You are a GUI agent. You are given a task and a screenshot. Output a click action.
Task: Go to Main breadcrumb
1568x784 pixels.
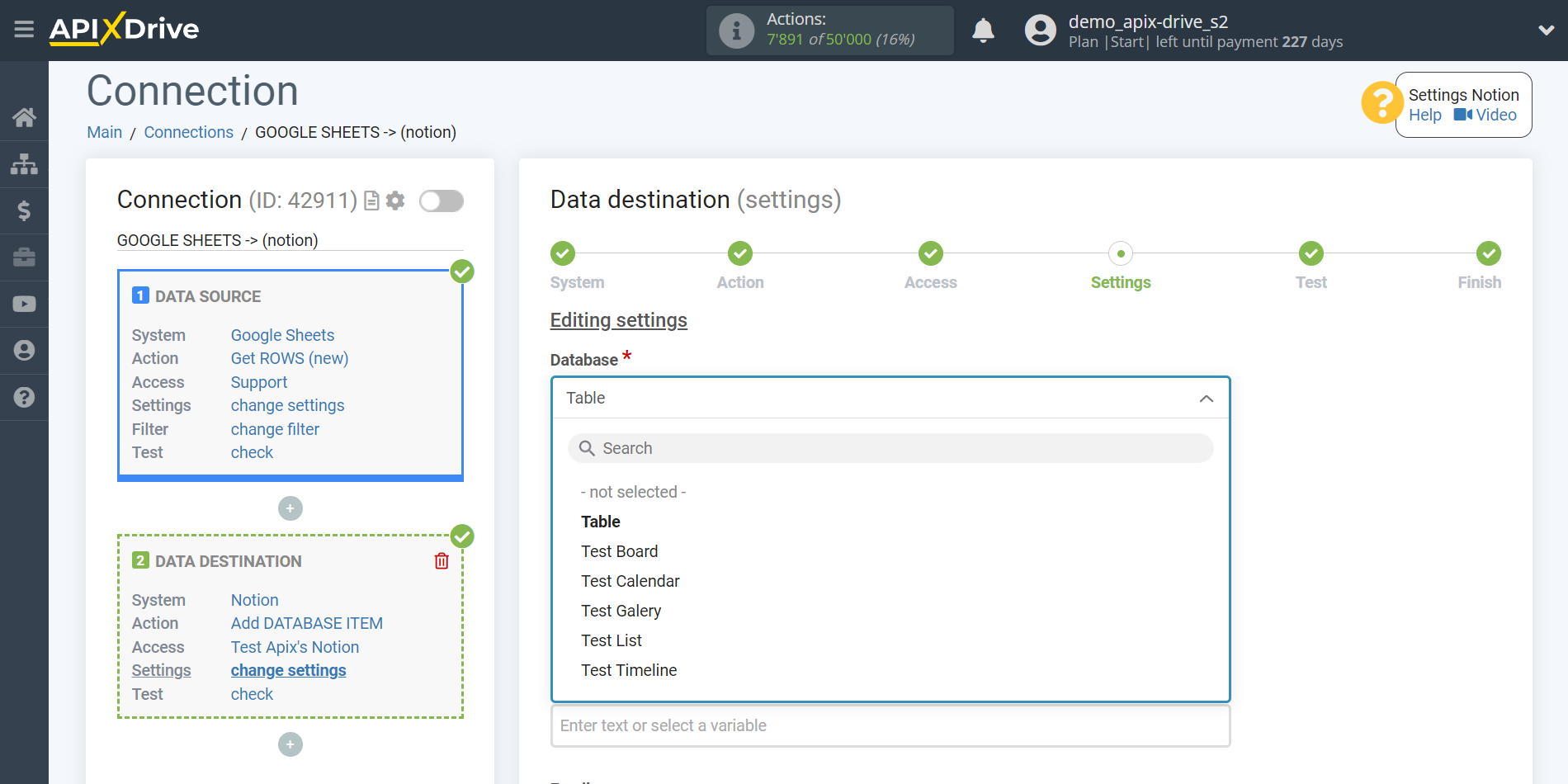[x=105, y=132]
